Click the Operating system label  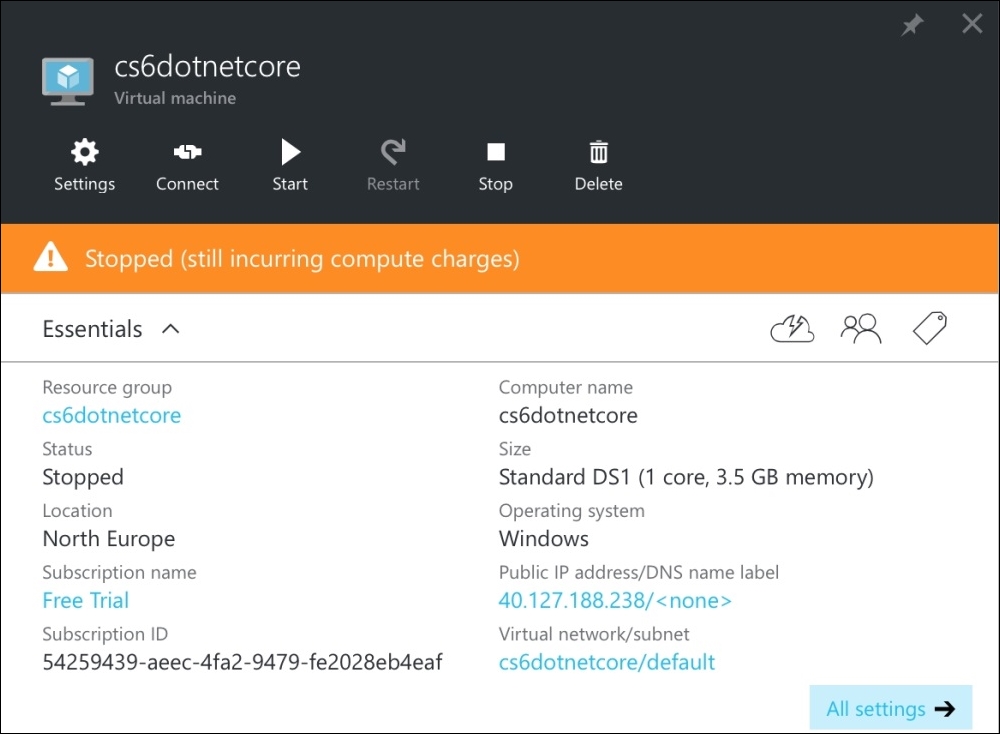click(571, 511)
